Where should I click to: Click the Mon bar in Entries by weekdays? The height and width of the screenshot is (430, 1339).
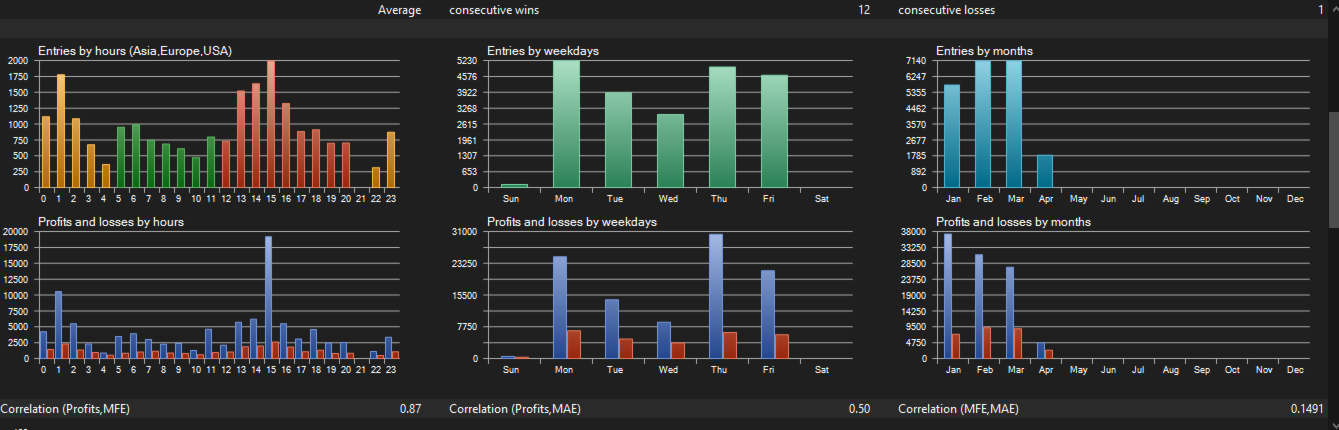pyautogui.click(x=567, y=124)
